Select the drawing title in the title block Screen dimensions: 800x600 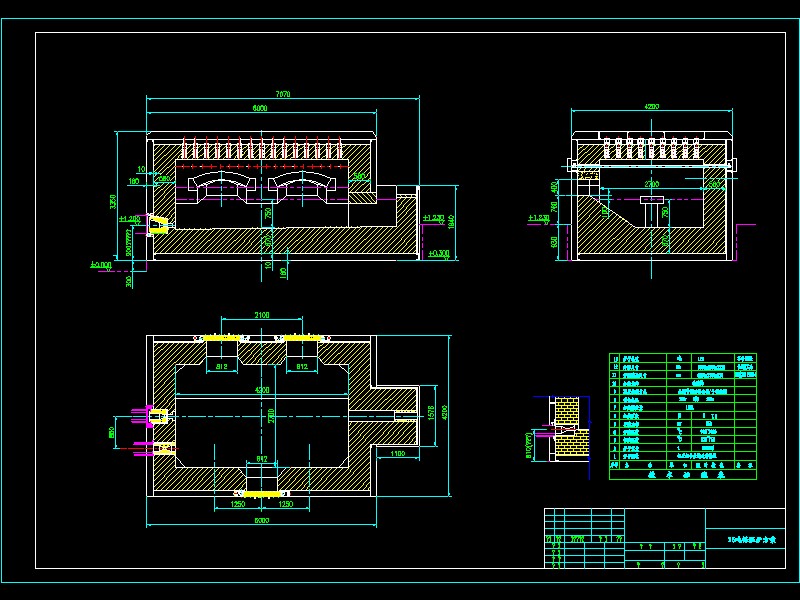click(x=752, y=539)
